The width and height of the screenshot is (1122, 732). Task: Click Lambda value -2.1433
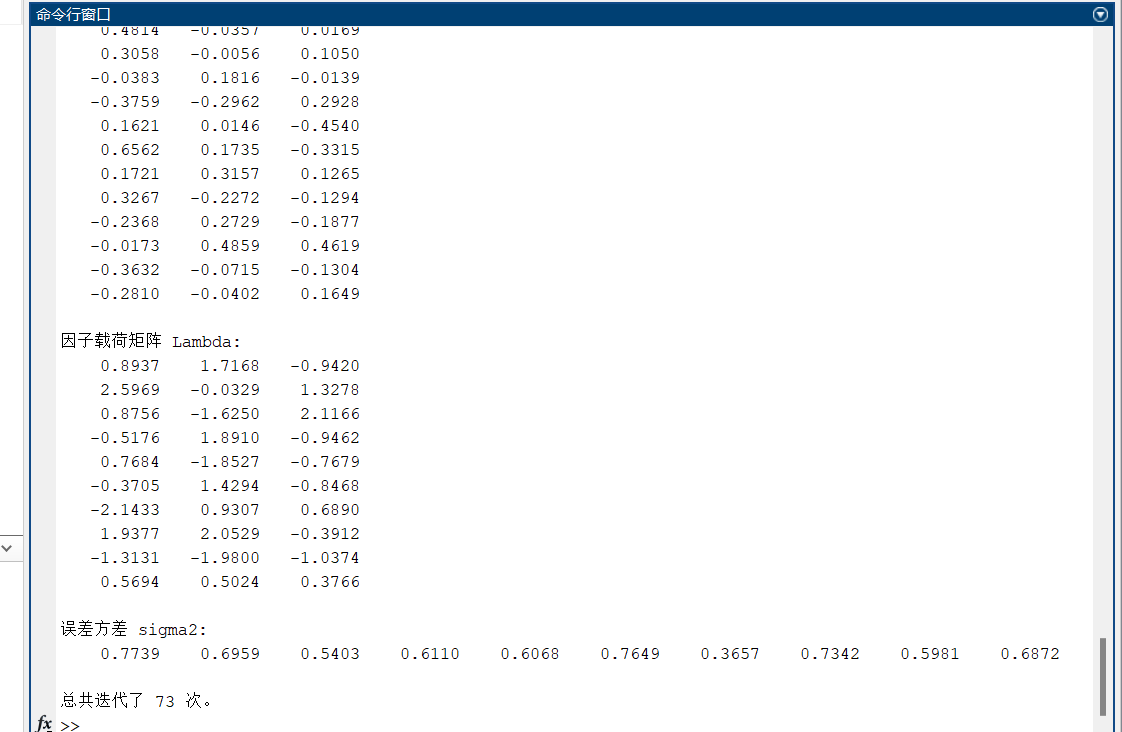click(125, 510)
